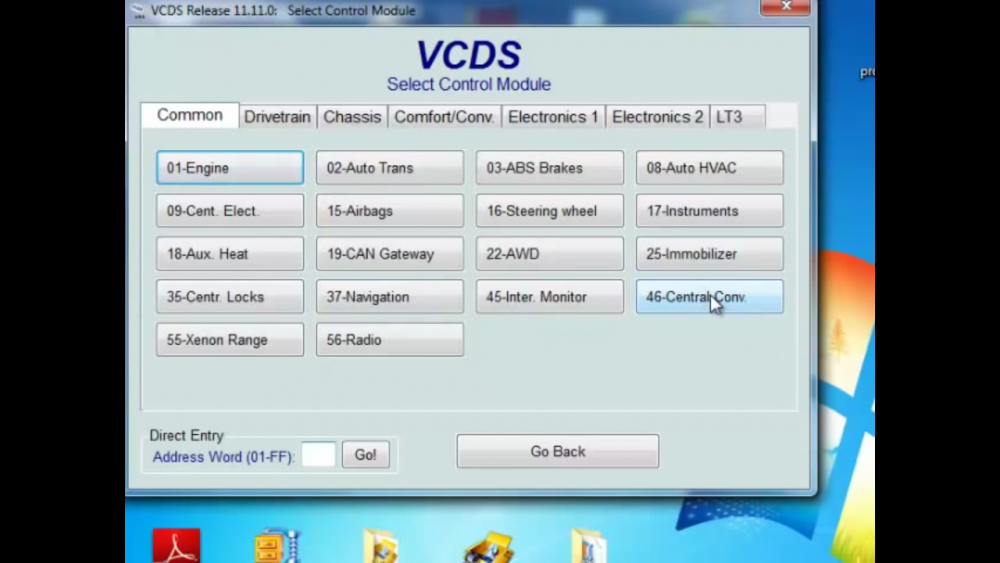Open the Electronics 2 tab
This screenshot has width=1000, height=563.
658,117
